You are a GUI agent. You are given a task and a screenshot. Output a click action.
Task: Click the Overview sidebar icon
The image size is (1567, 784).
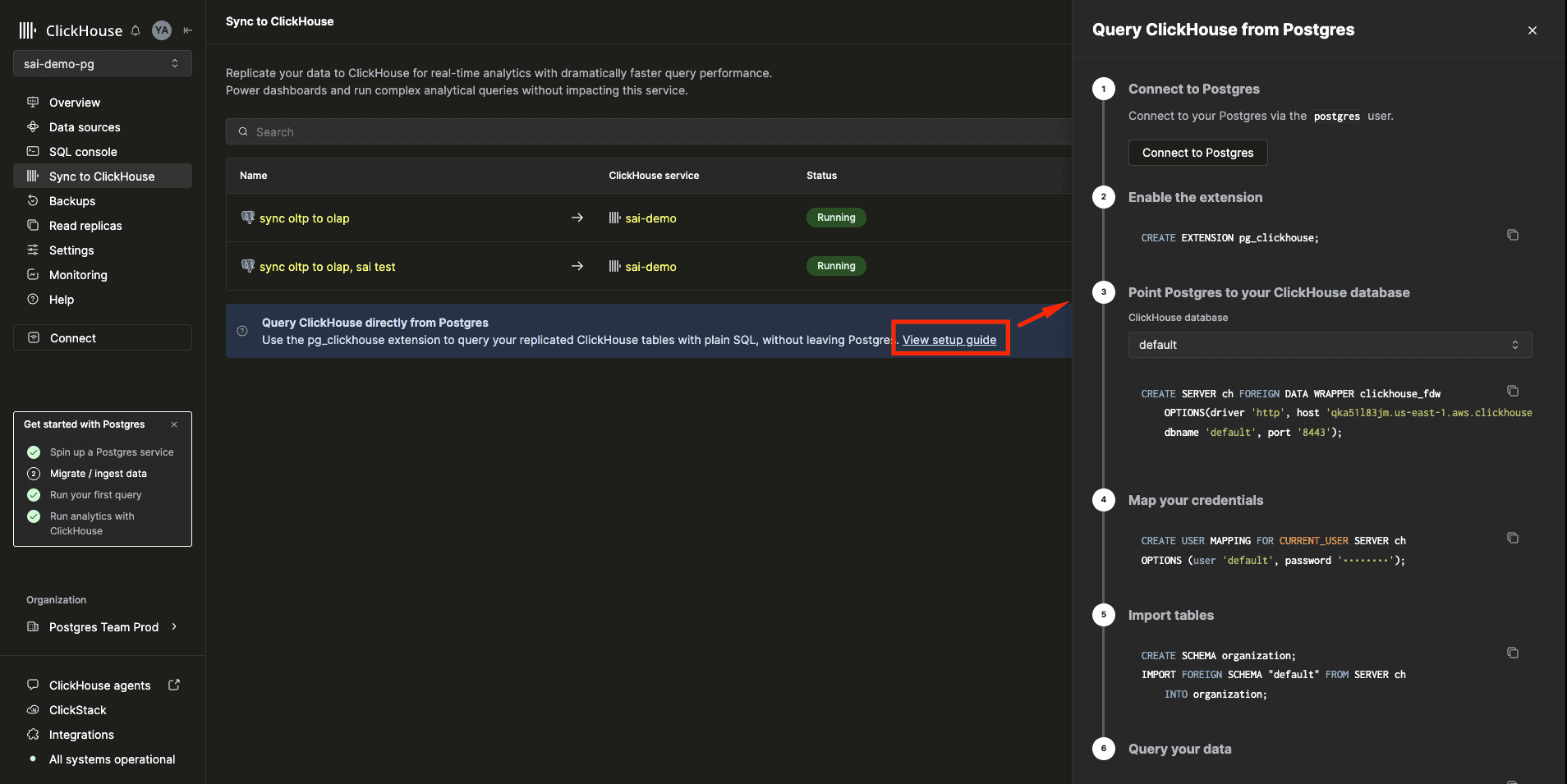[x=33, y=102]
